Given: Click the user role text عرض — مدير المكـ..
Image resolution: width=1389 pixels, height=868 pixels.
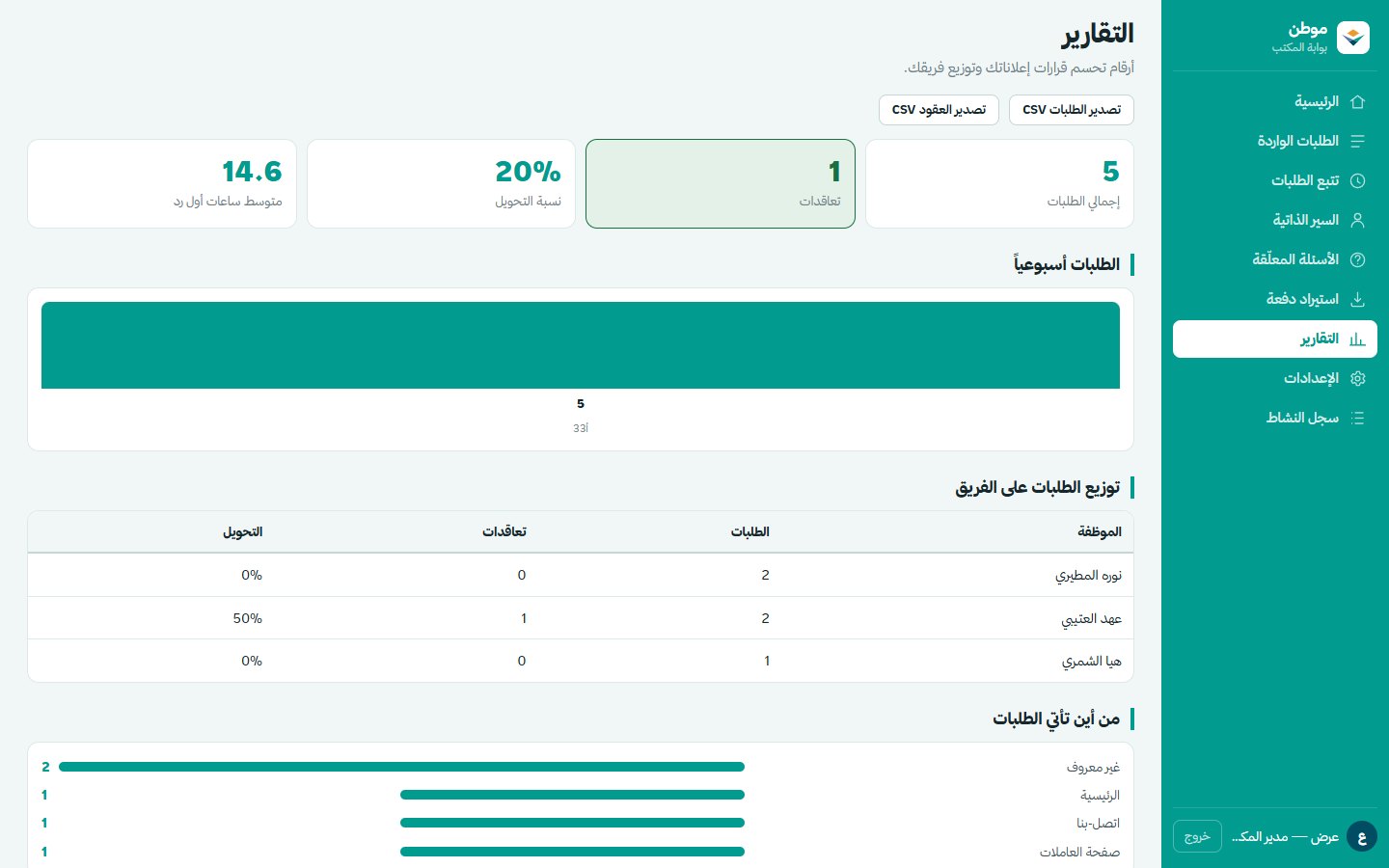Looking at the screenshot, I should [x=1285, y=836].
